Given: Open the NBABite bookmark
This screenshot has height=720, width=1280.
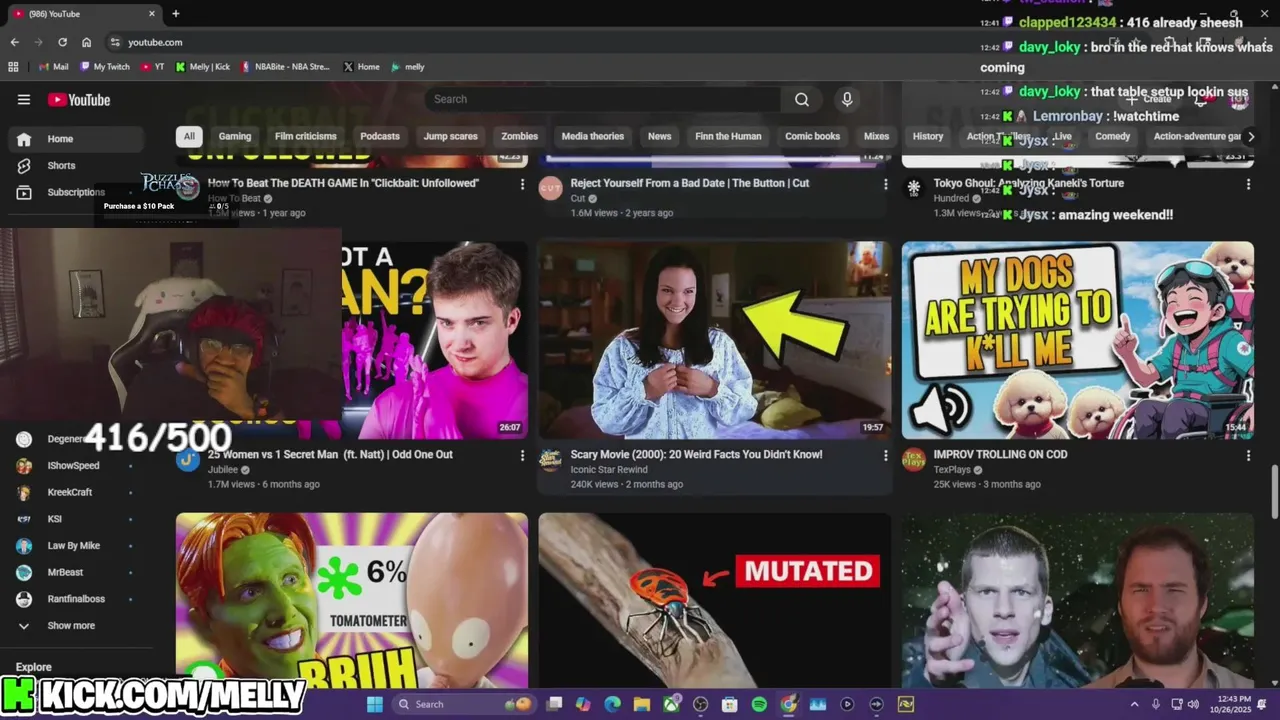Looking at the screenshot, I should 284,67.
